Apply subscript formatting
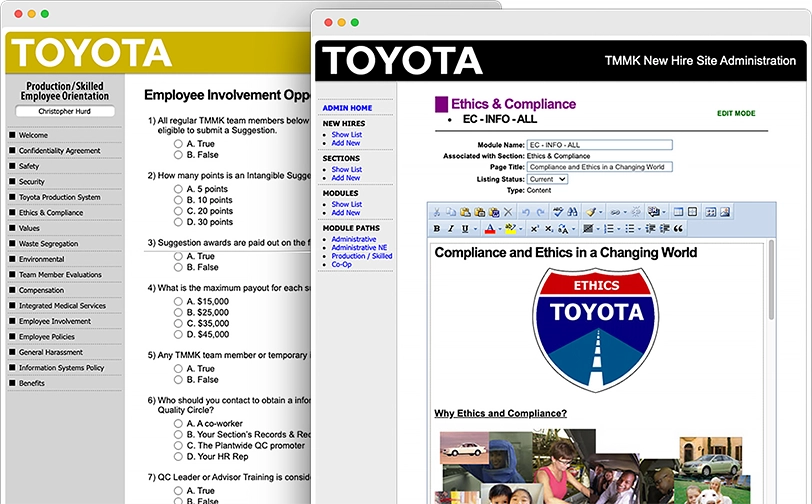Viewport: 812px width, 504px height. tap(548, 228)
